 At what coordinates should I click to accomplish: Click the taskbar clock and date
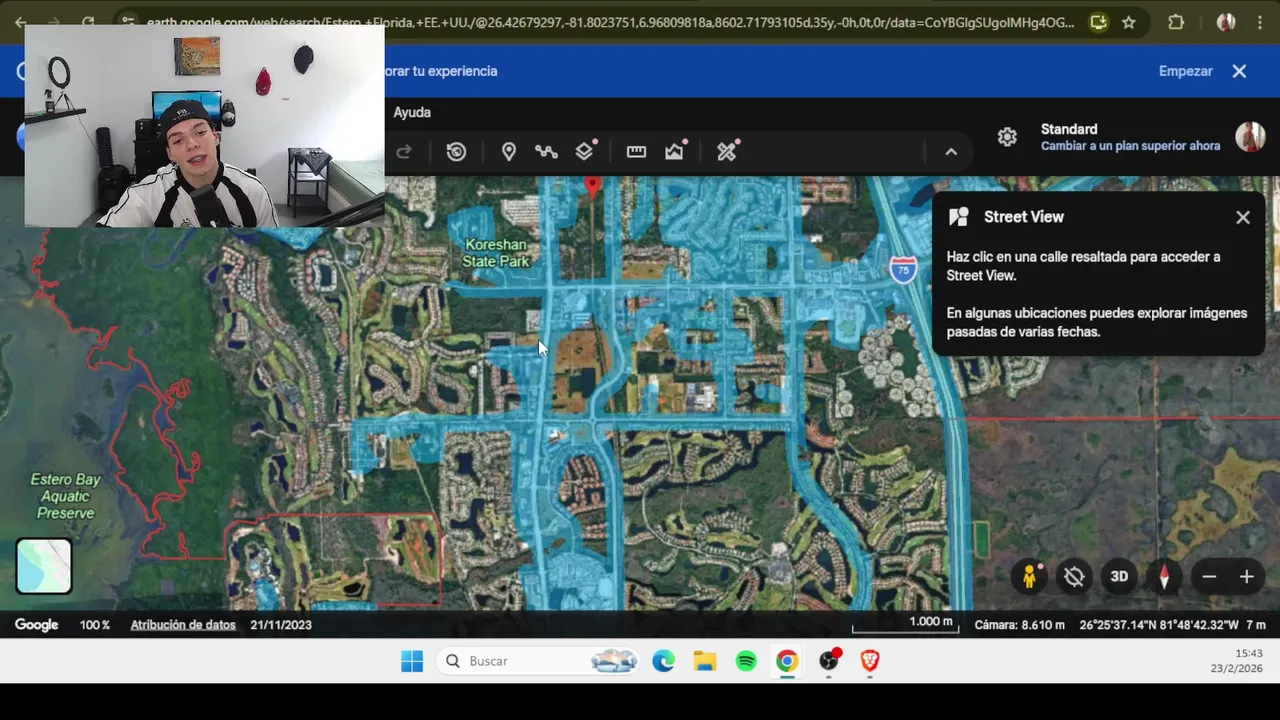coord(1237,661)
